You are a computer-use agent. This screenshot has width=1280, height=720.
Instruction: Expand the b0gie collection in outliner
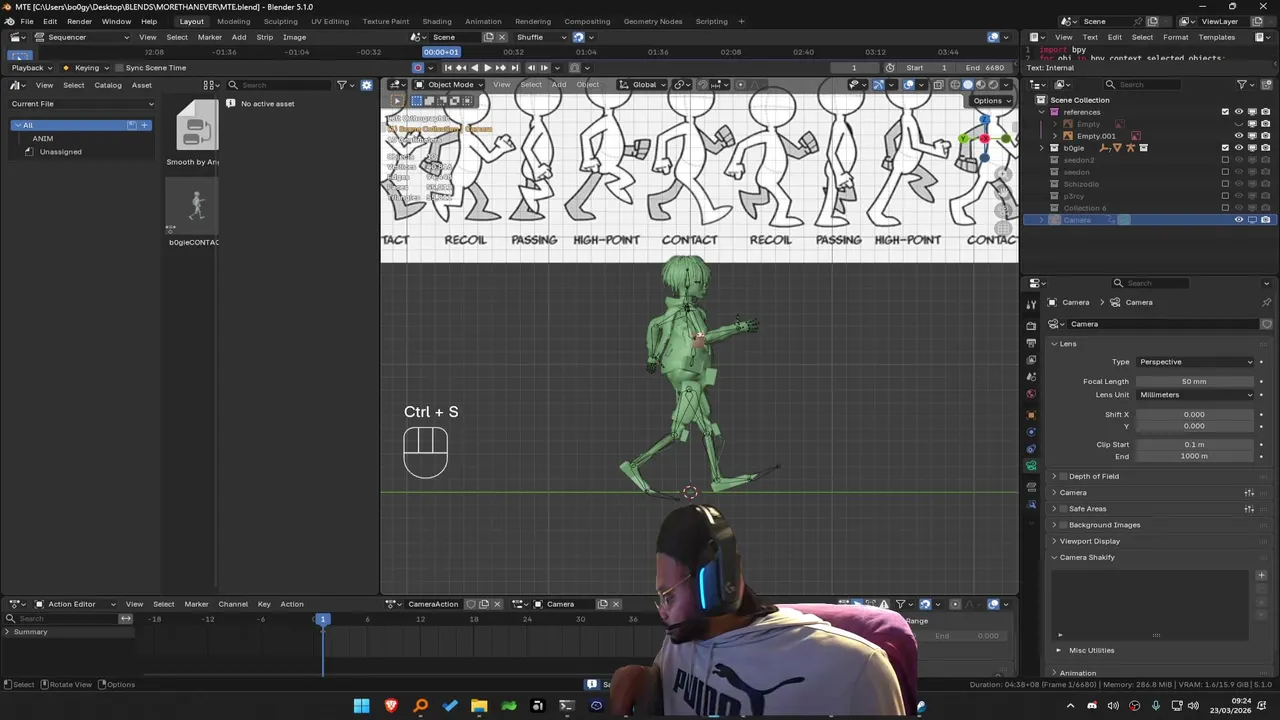[x=1042, y=148]
